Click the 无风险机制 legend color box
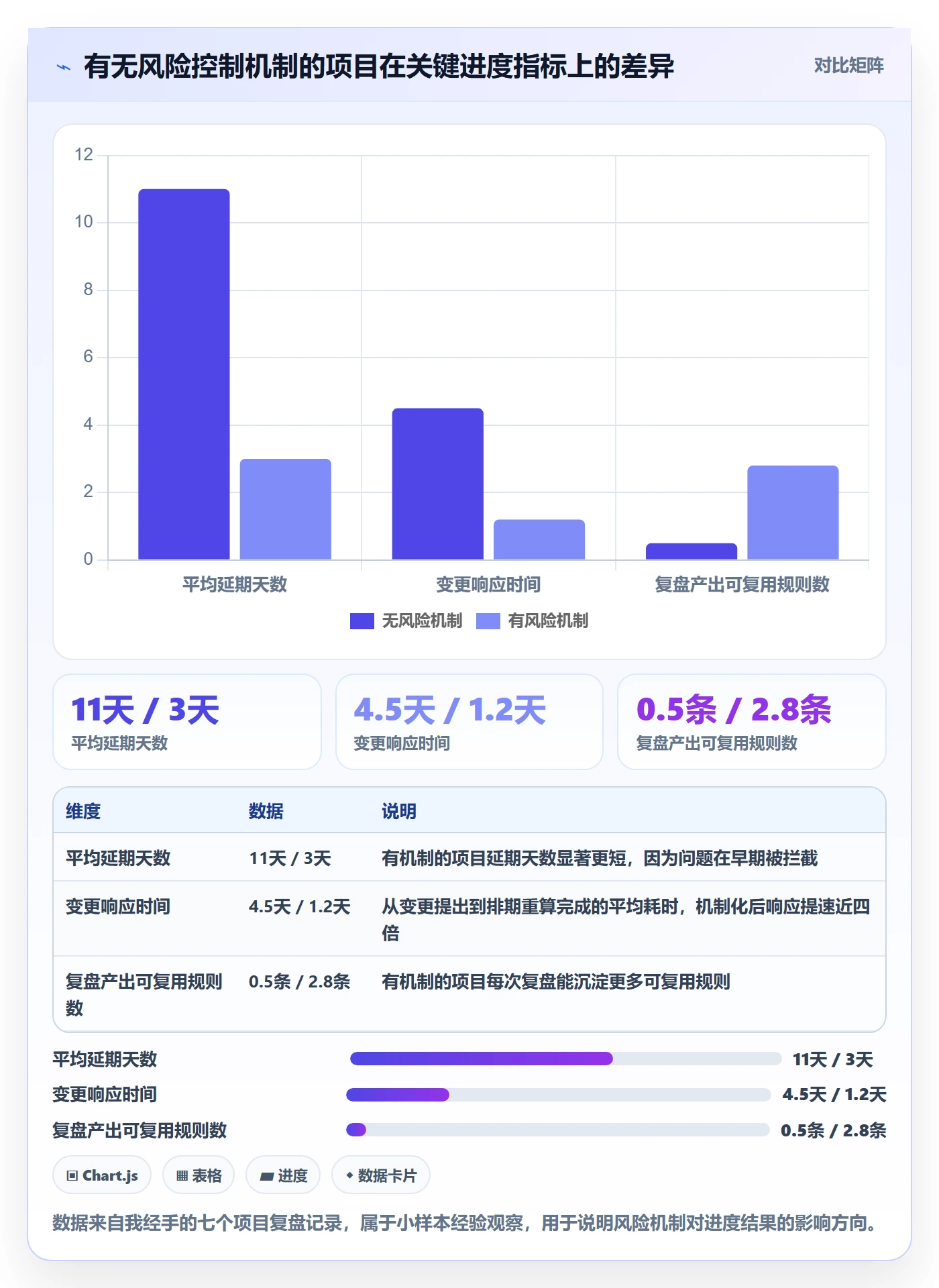The height and width of the screenshot is (1288, 939). (x=362, y=621)
